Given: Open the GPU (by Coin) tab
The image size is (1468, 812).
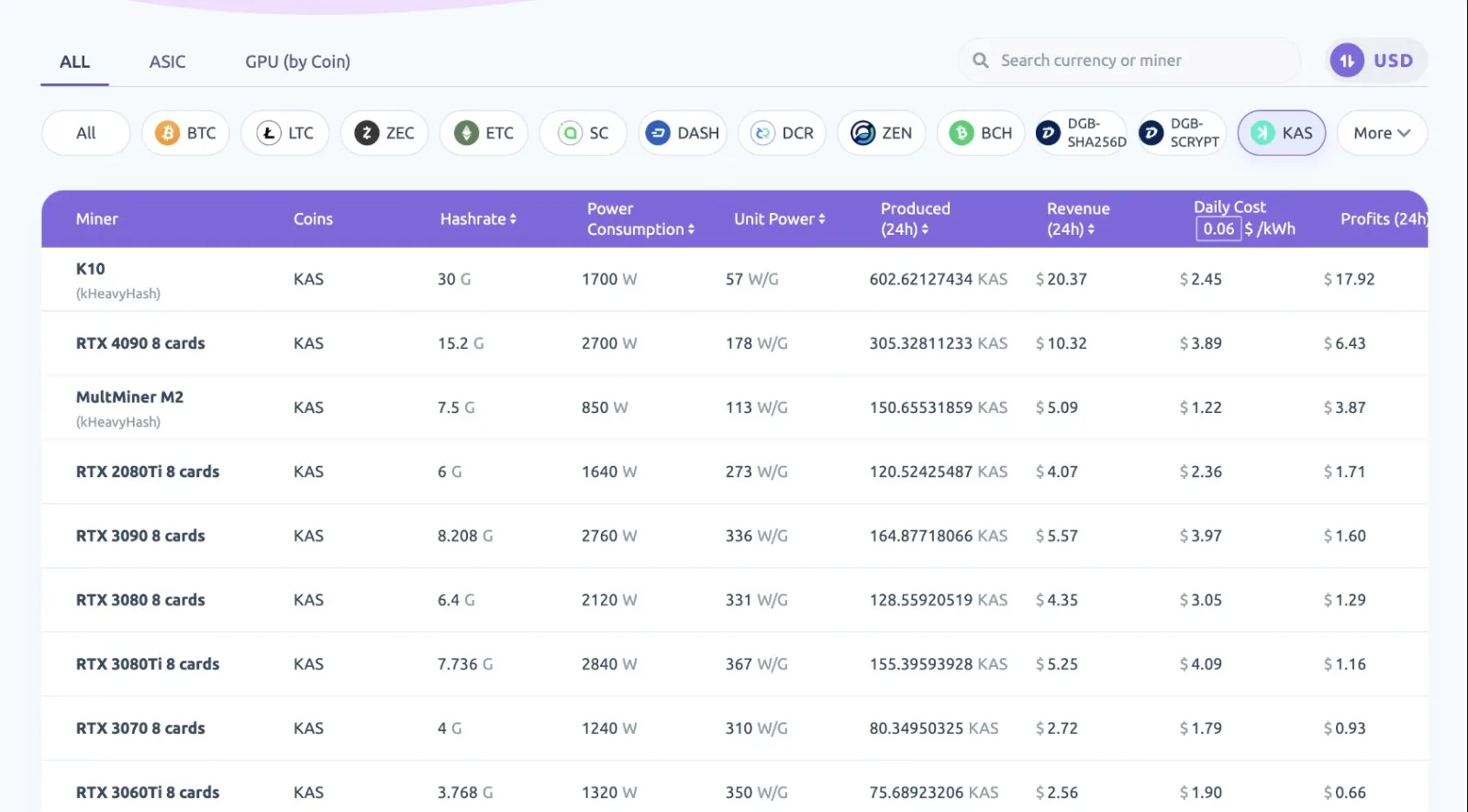Looking at the screenshot, I should [x=297, y=61].
